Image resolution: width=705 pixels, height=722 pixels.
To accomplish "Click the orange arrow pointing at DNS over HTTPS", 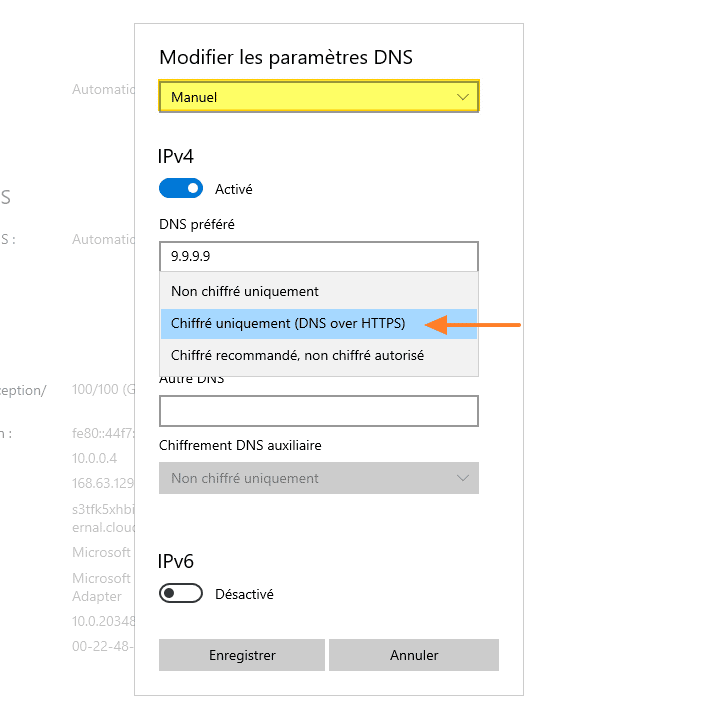I will tap(474, 324).
